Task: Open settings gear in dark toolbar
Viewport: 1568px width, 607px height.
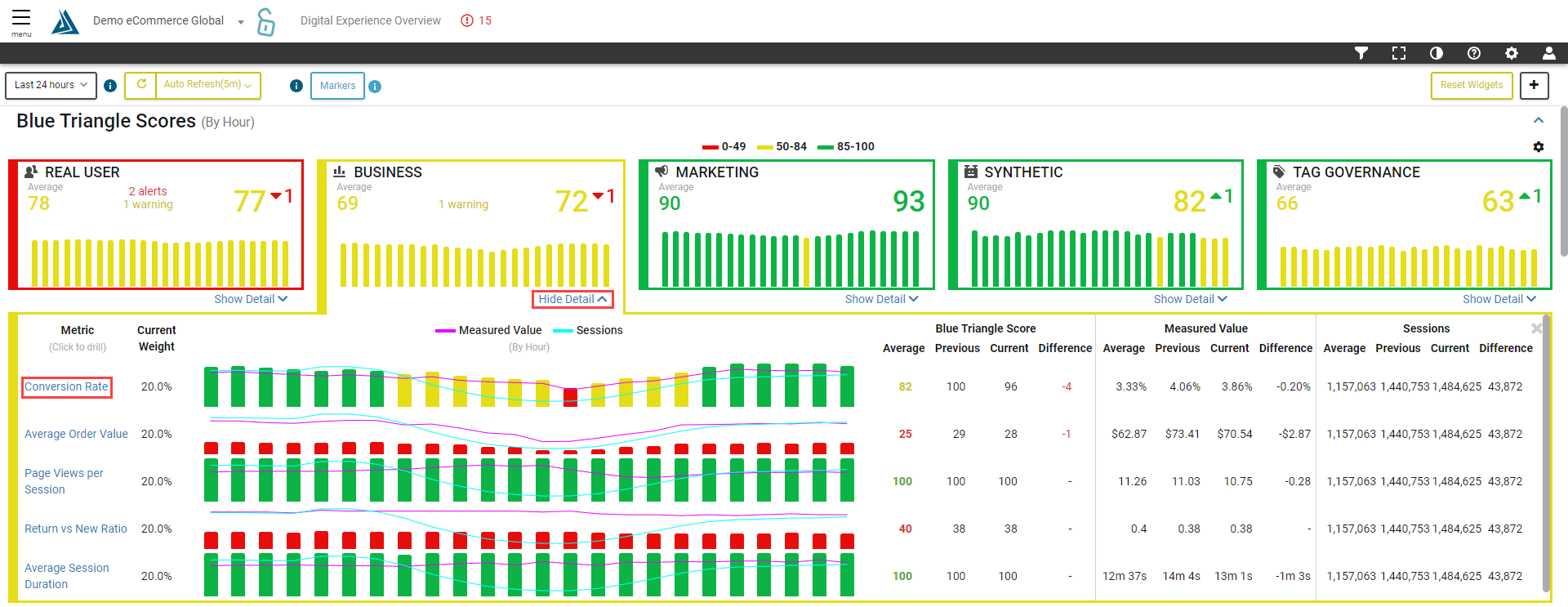Action: pyautogui.click(x=1512, y=53)
